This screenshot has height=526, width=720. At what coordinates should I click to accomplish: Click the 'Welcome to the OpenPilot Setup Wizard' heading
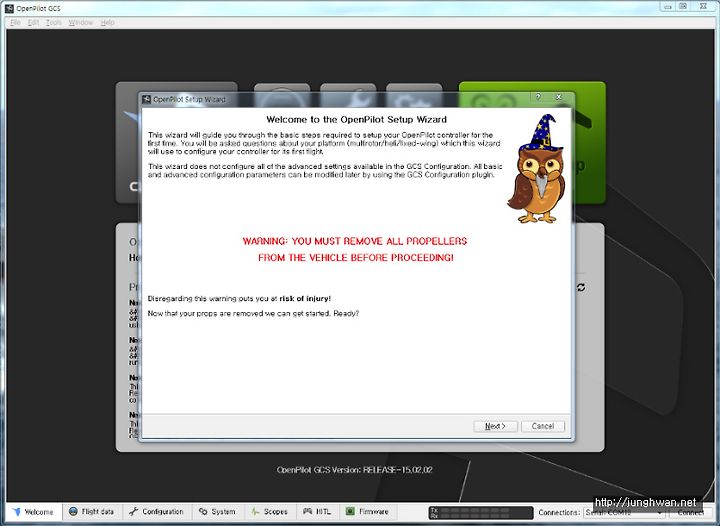click(356, 120)
